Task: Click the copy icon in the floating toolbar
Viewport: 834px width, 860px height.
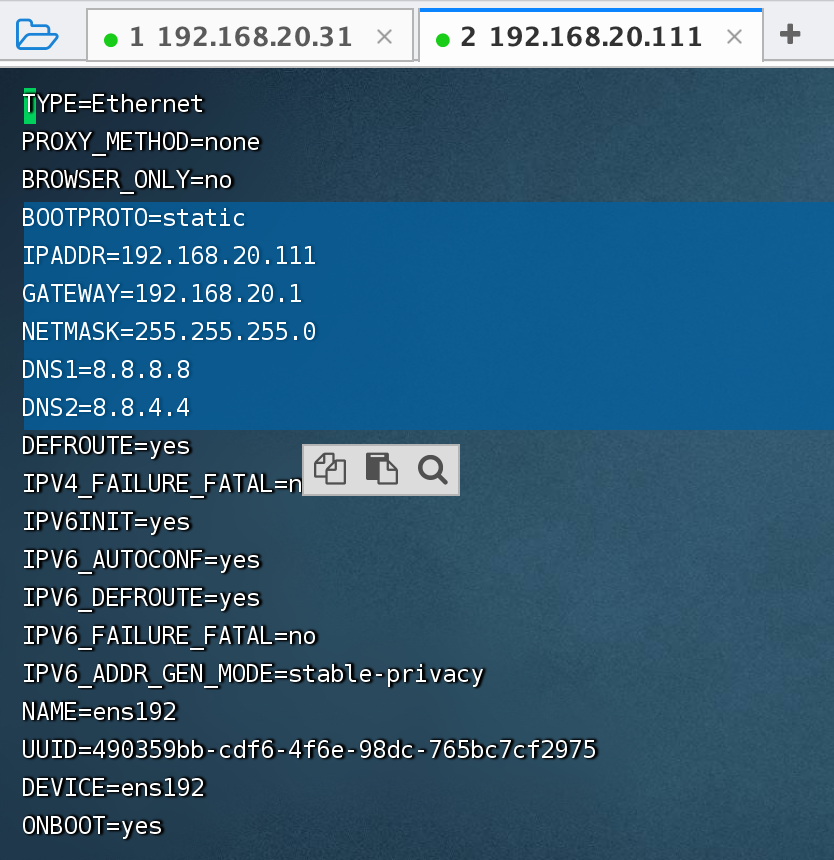Action: point(328,469)
